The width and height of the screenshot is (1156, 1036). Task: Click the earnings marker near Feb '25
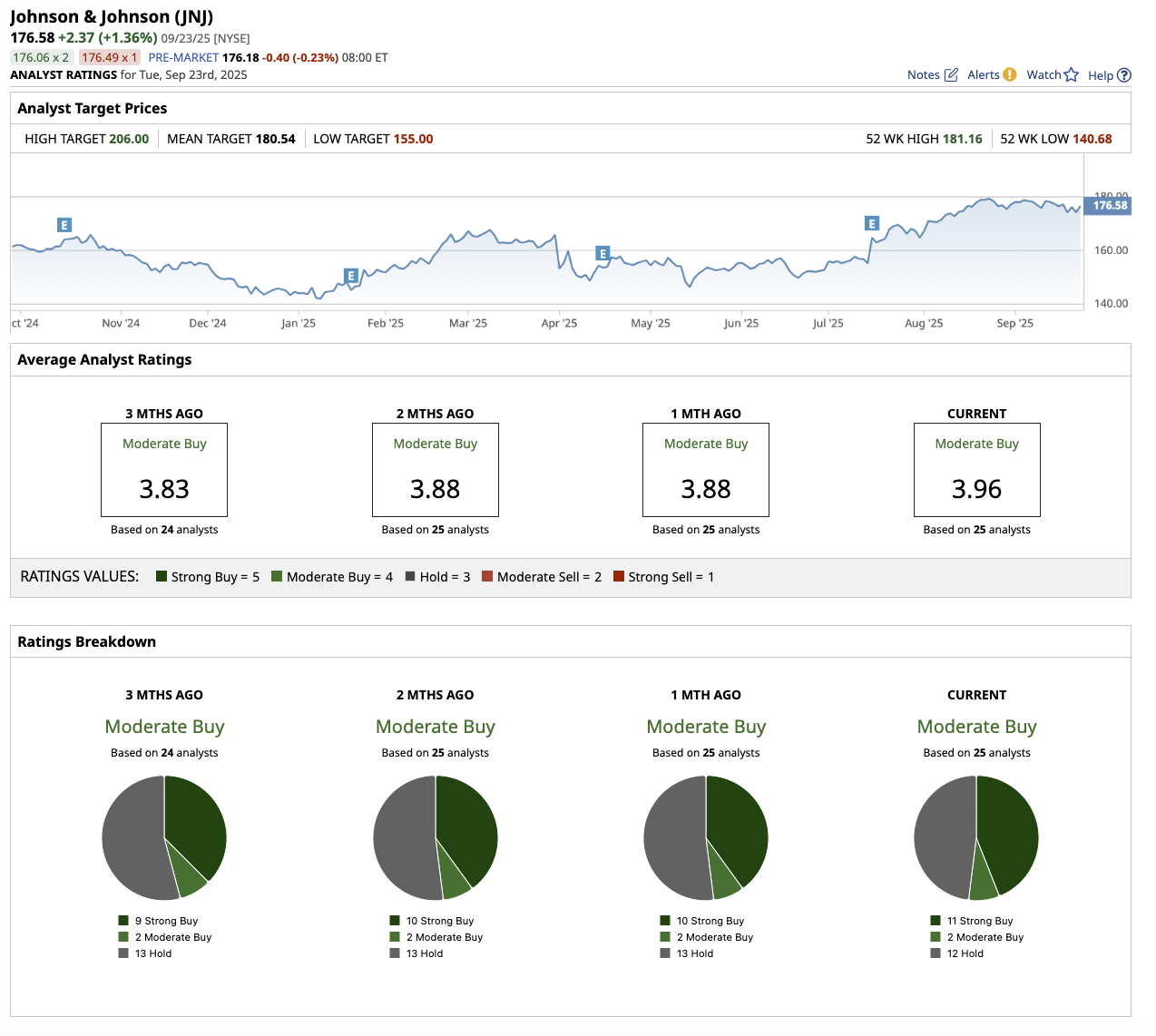point(351,276)
